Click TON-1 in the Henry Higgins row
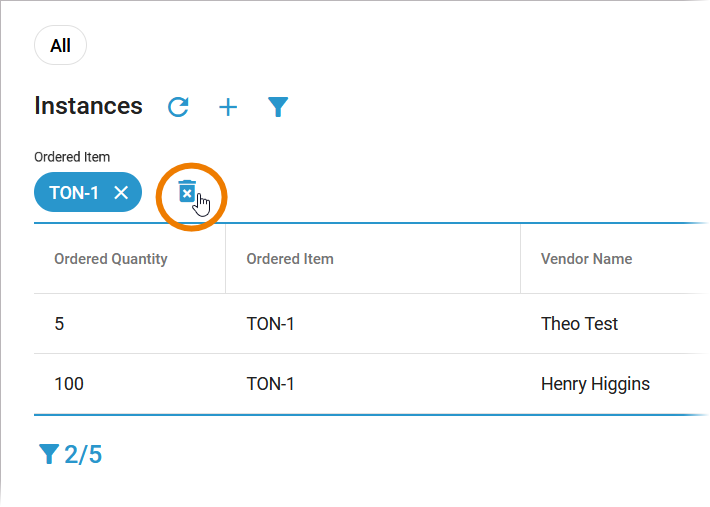Viewport: 710px width, 507px height. pos(270,384)
